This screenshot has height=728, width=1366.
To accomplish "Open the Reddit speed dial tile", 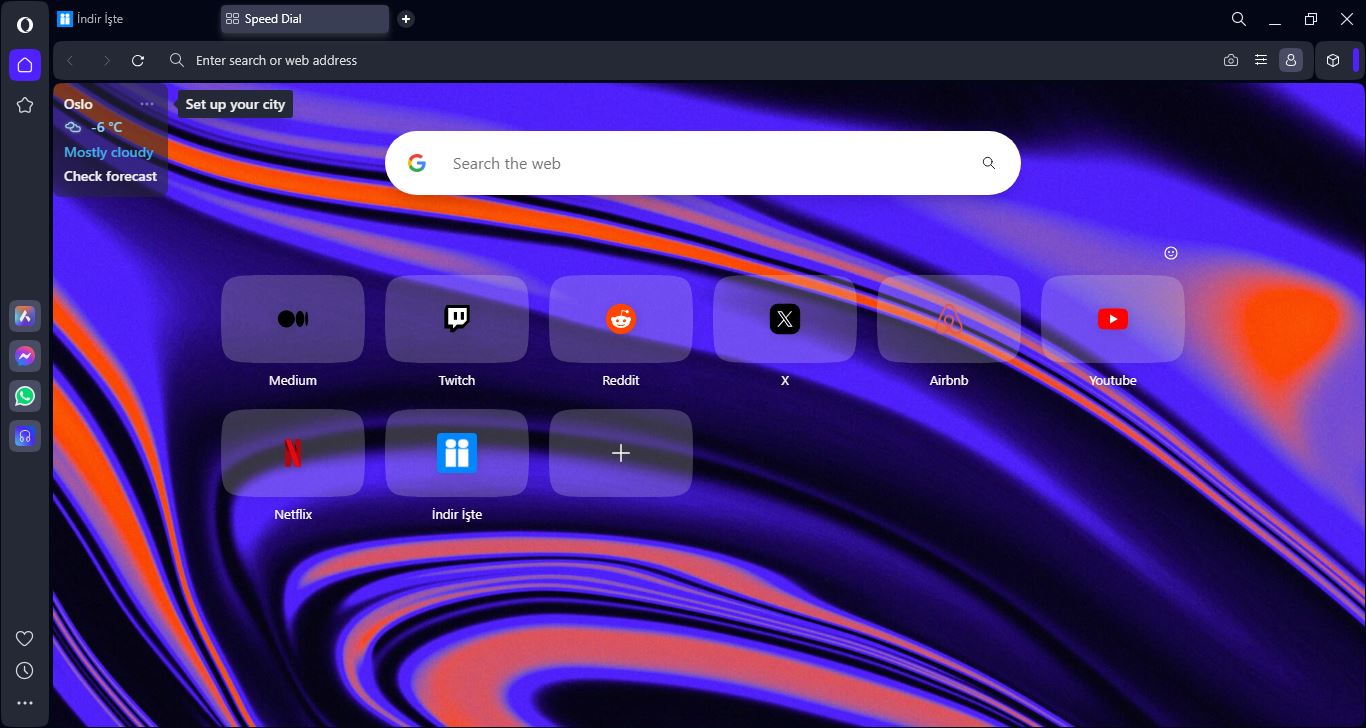I will pos(621,319).
